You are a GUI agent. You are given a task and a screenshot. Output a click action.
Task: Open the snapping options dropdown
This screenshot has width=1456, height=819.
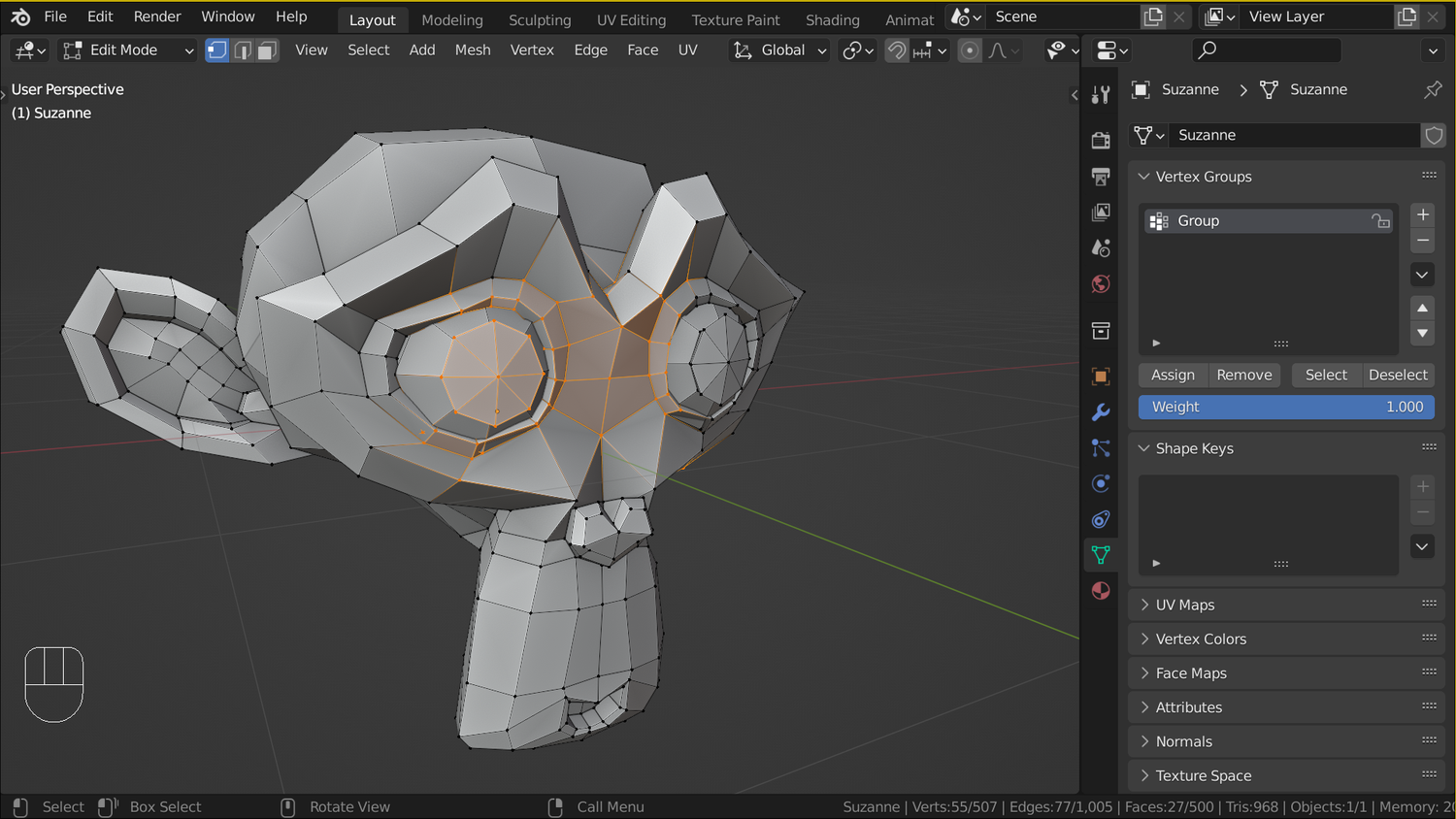coord(930,49)
